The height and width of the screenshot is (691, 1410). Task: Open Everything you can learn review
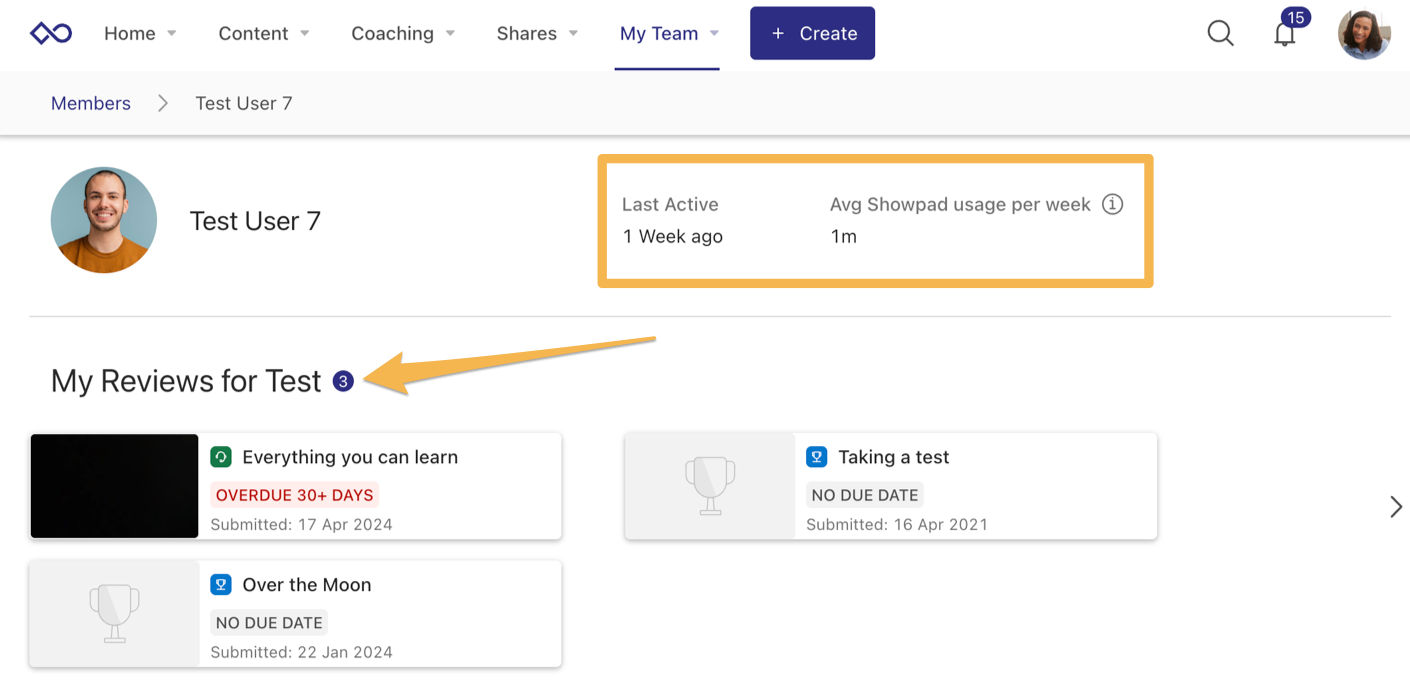(x=350, y=457)
